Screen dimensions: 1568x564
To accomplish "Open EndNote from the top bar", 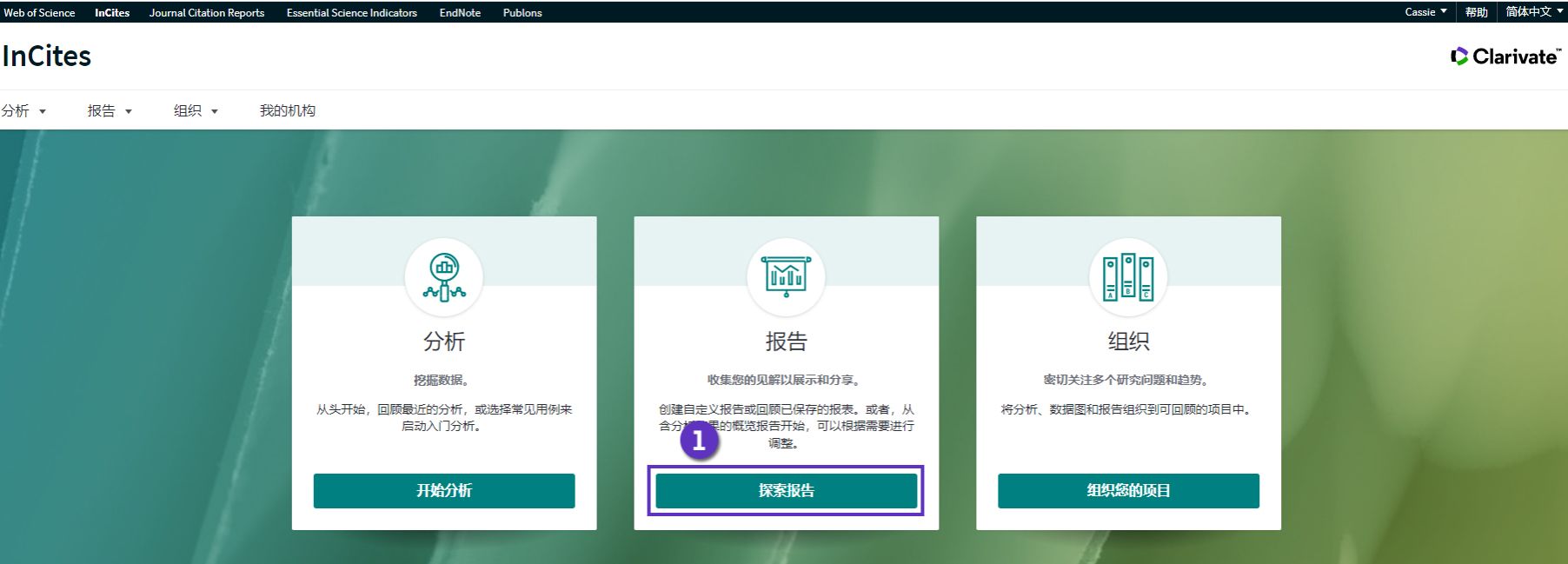I will click(460, 13).
